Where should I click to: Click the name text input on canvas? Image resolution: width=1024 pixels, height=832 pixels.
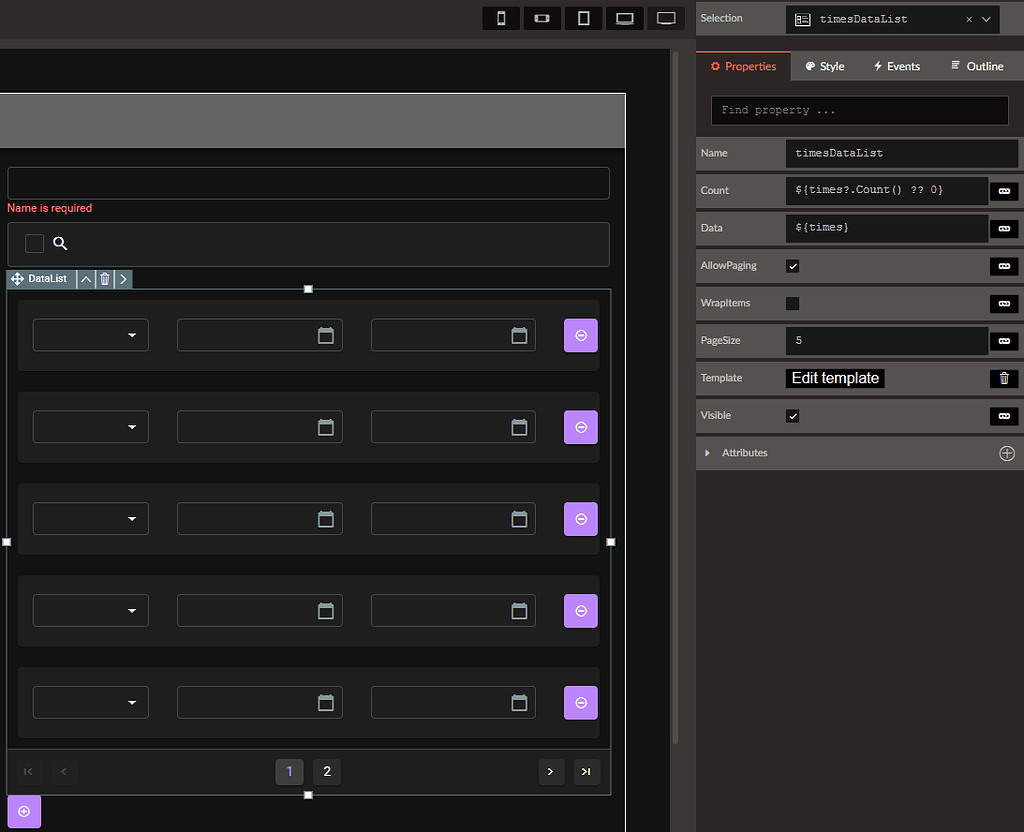click(308, 183)
